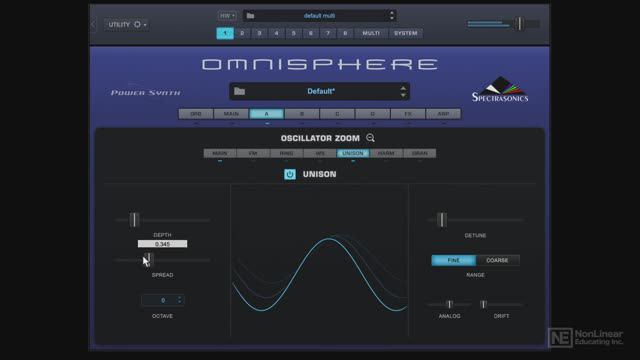Set range to COARSE
This screenshot has width=640, height=360.
[x=497, y=260]
